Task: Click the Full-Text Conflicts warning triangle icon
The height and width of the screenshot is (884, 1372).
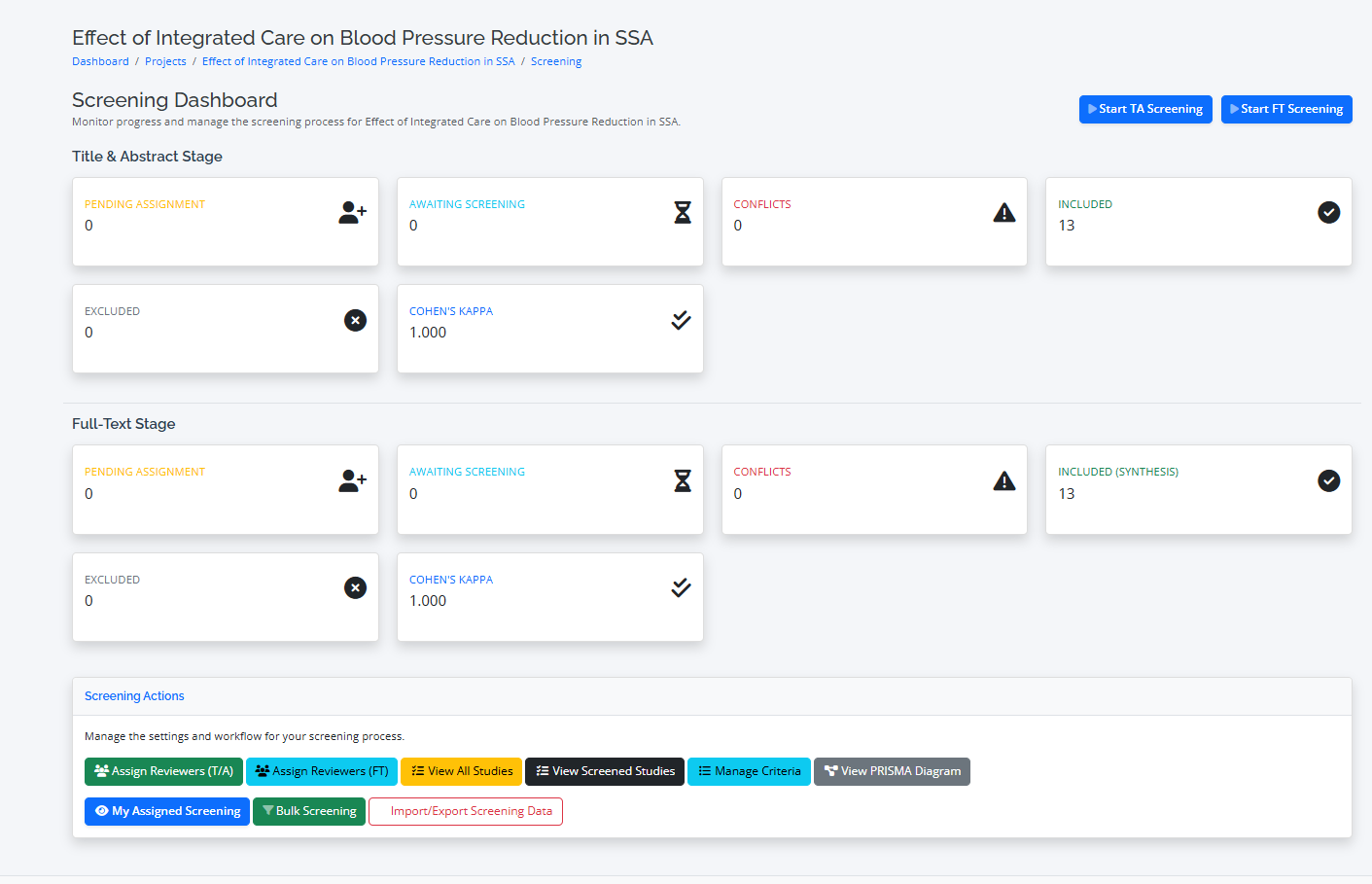Action: [x=1004, y=480]
